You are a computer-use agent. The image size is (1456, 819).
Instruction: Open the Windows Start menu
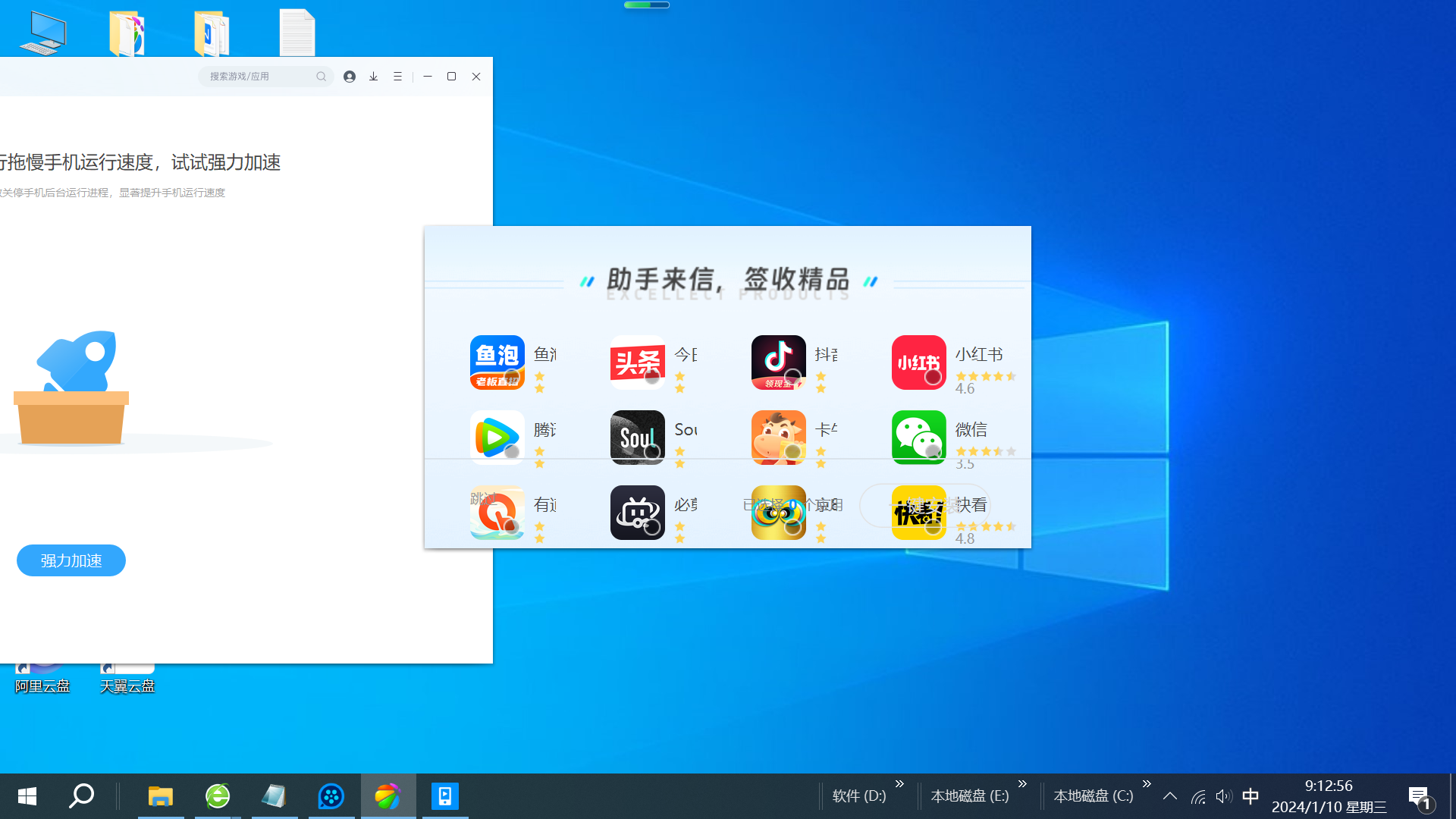[27, 796]
